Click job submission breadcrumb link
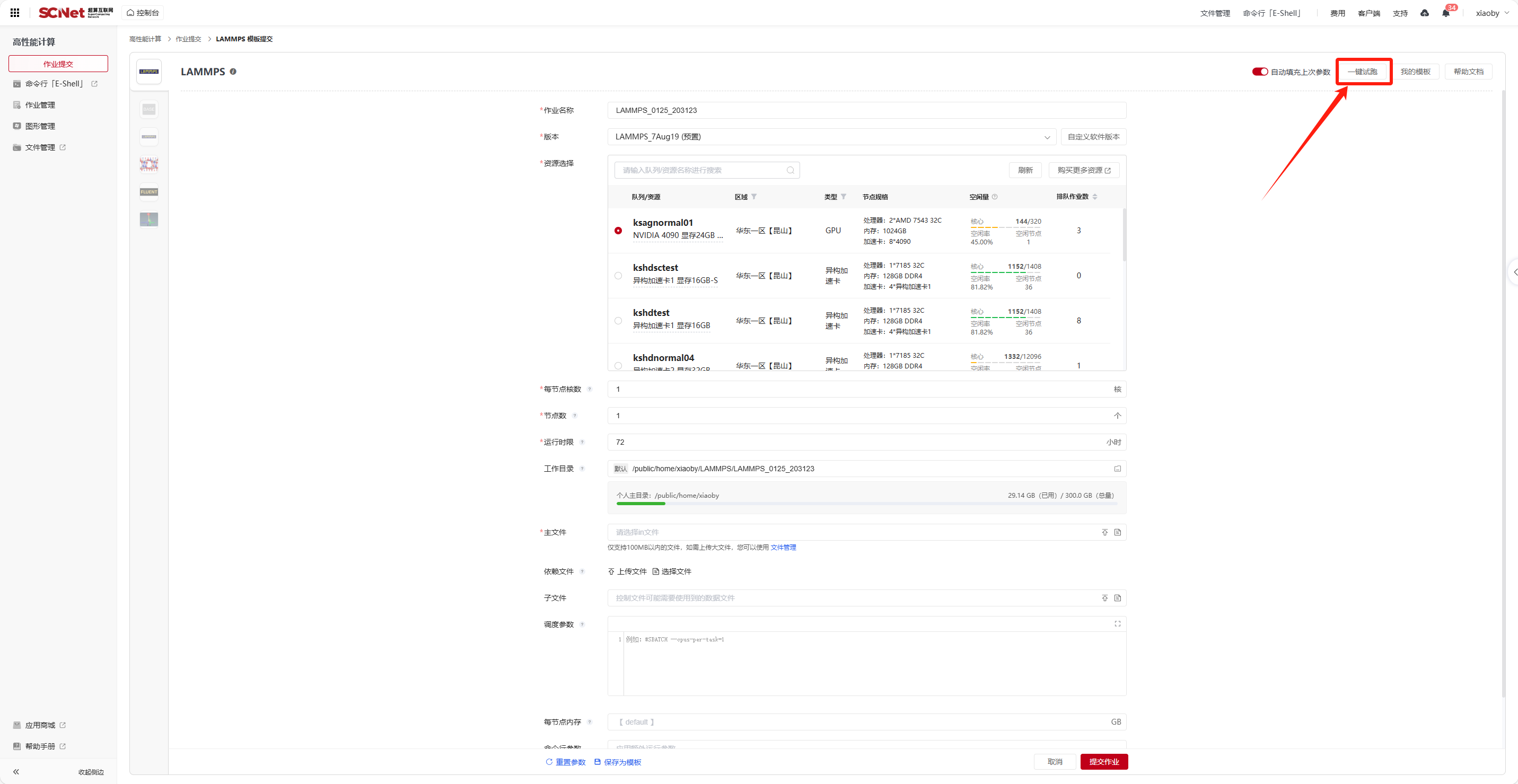 pos(188,39)
